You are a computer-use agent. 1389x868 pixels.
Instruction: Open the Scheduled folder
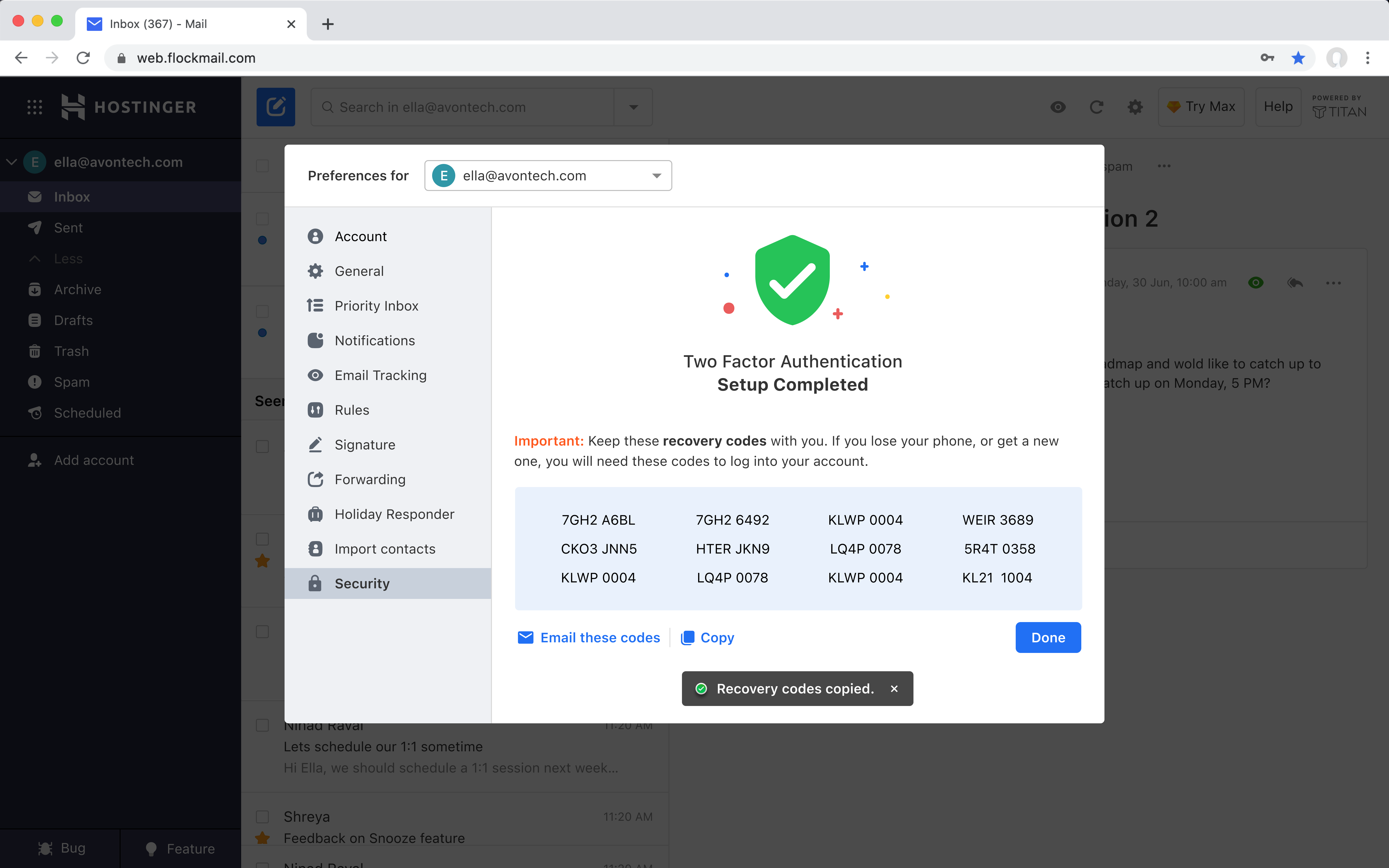121,413
